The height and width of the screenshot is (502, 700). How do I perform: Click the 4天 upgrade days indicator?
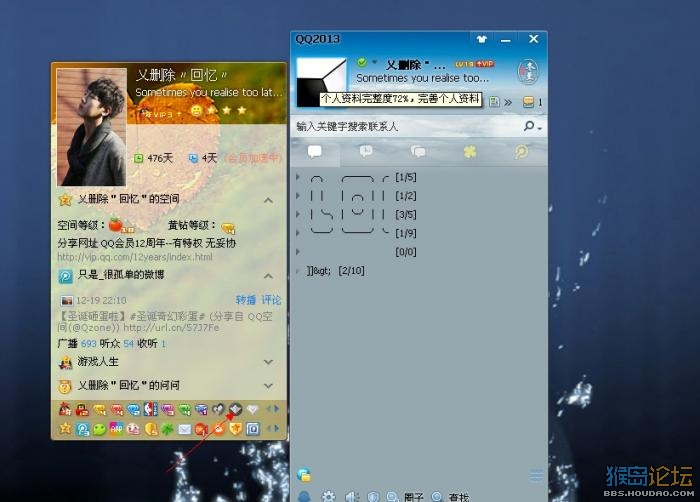click(203, 158)
